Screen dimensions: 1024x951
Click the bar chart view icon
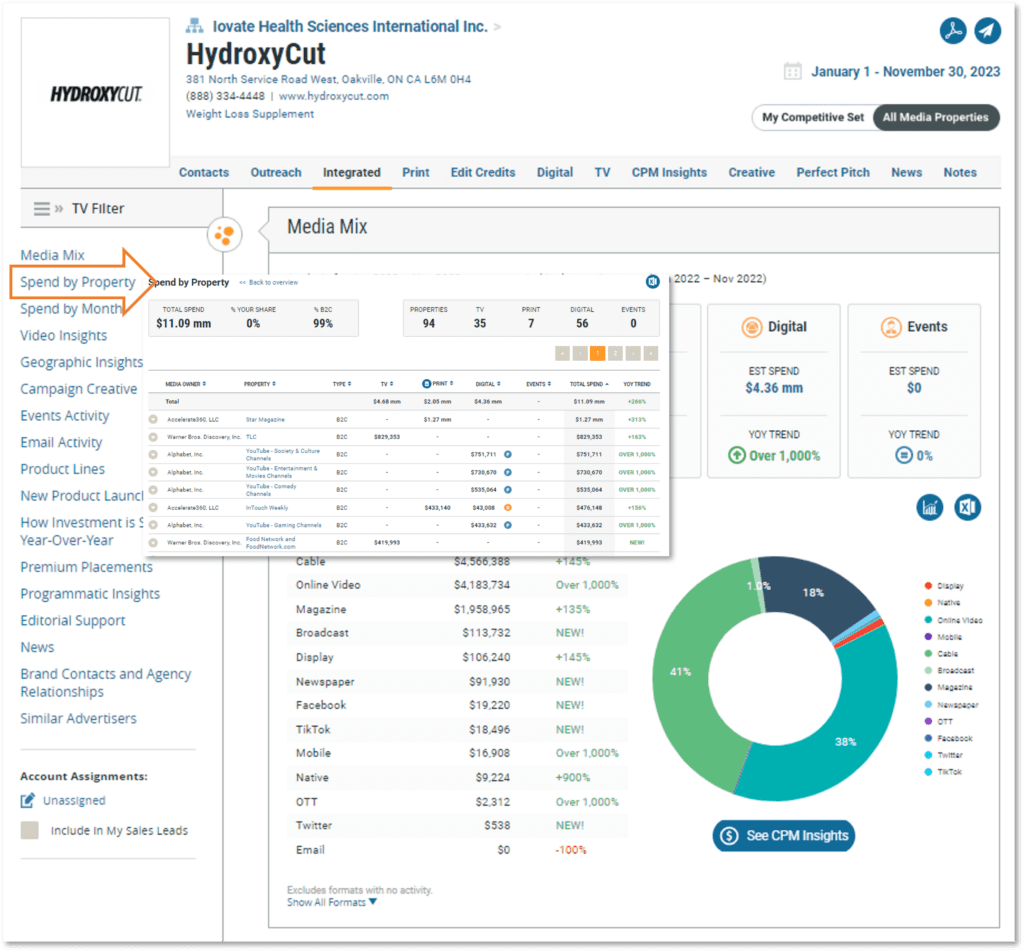tap(929, 508)
